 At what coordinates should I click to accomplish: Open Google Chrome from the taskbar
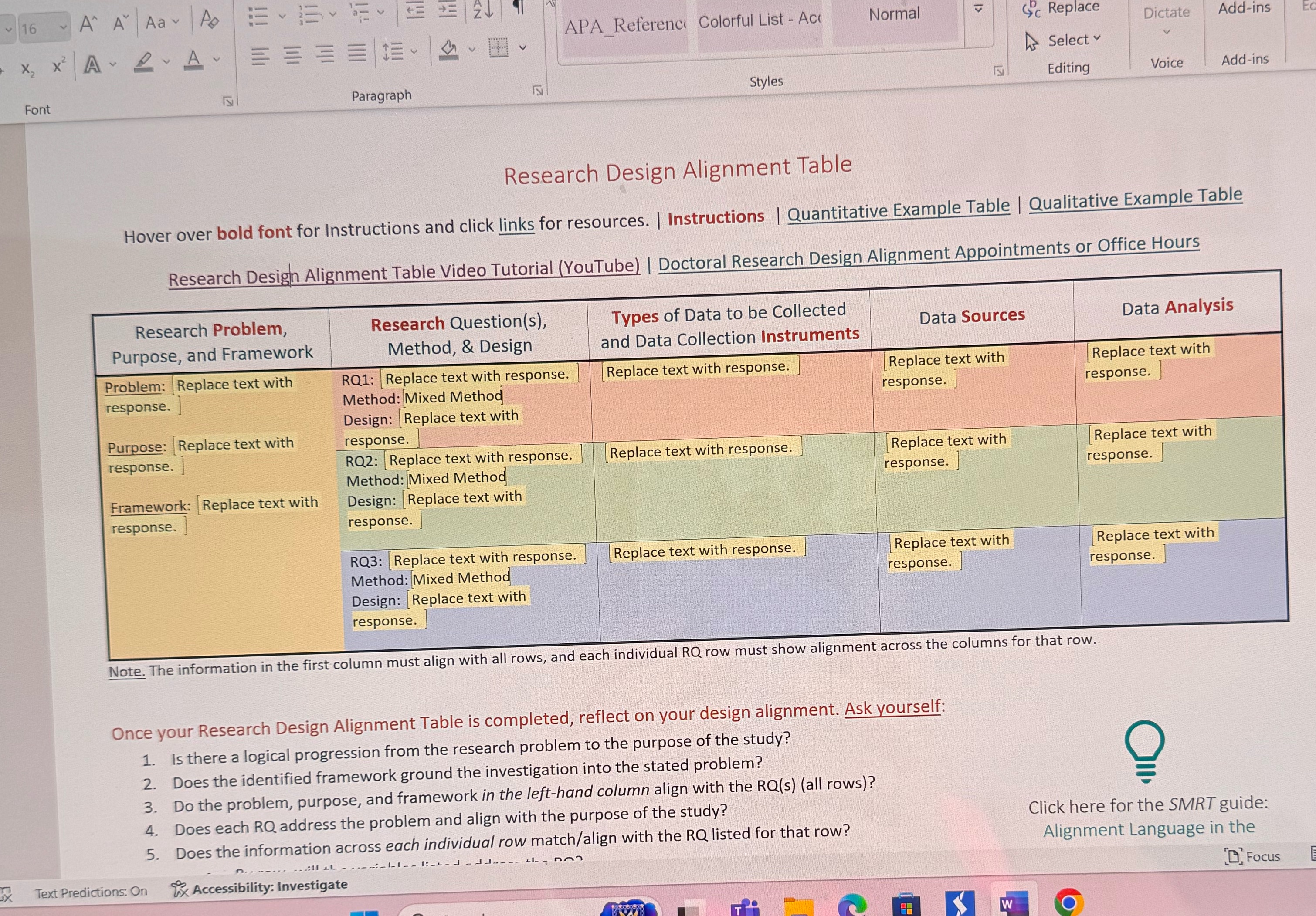[x=1068, y=903]
